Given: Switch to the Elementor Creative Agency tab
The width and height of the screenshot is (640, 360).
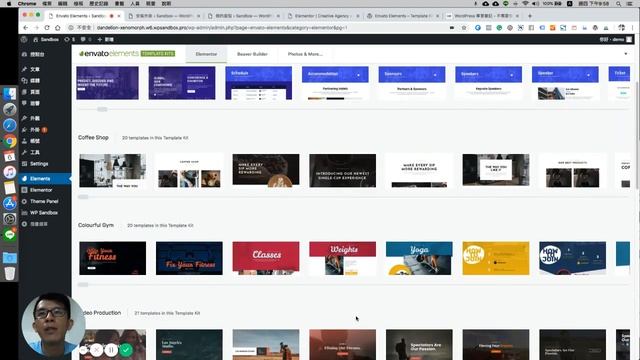Looking at the screenshot, I should (324, 16).
